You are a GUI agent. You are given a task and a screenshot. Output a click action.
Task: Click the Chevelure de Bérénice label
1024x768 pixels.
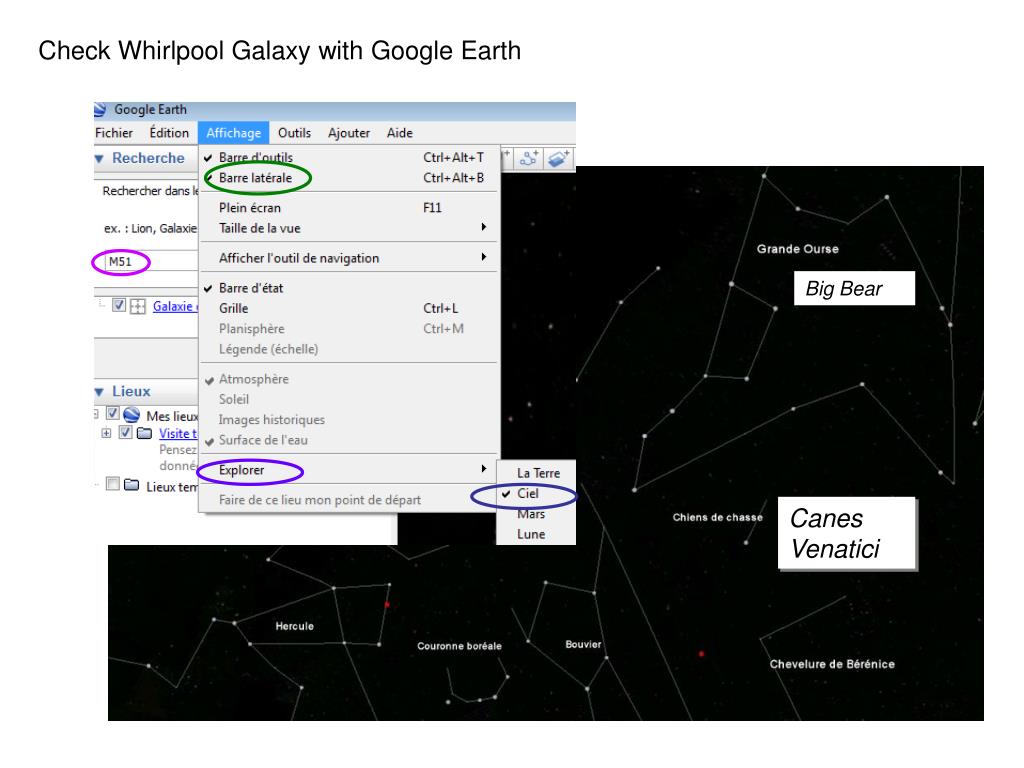[x=832, y=664]
